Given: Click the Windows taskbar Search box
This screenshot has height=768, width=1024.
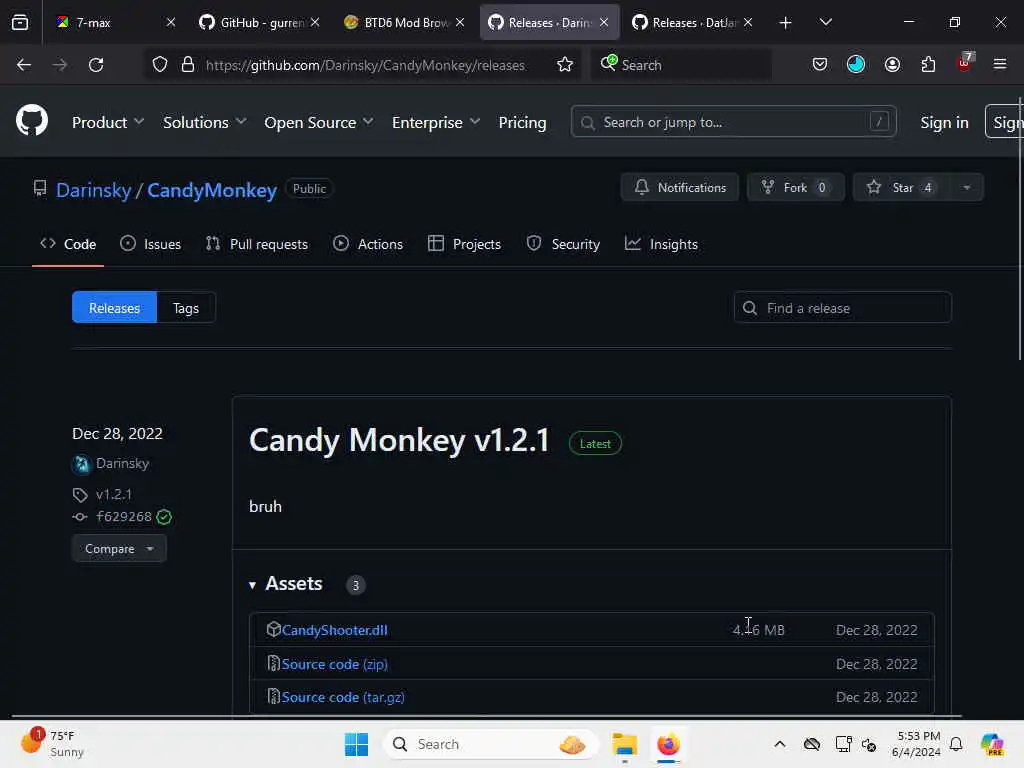Looking at the screenshot, I should [x=490, y=744].
